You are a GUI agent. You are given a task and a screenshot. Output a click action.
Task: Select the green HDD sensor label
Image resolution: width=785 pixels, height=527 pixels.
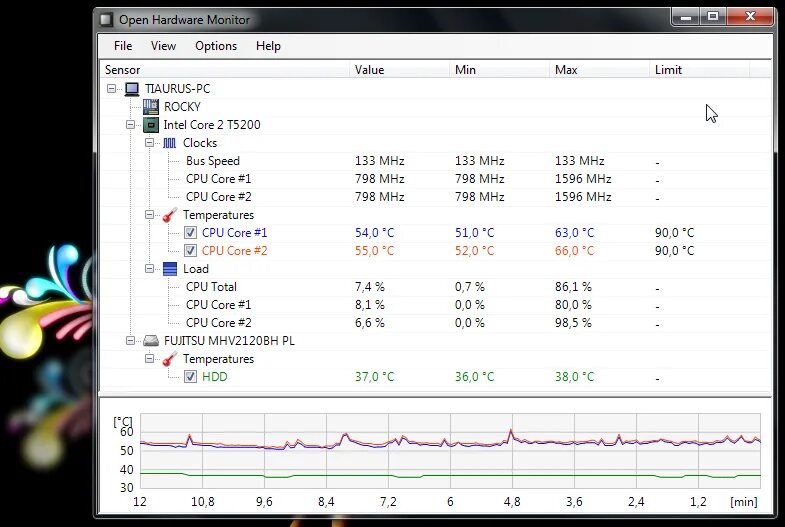[x=215, y=377]
